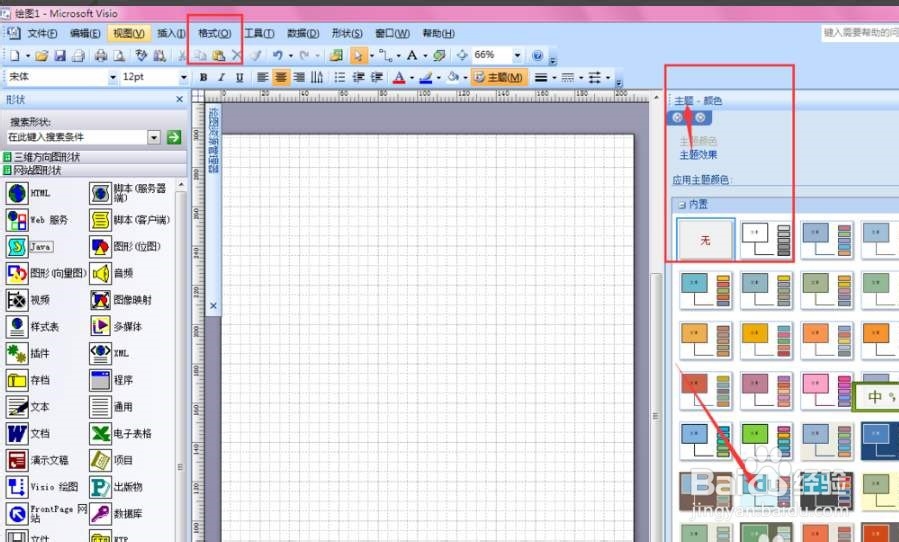Click the Save disk icon
899x542 pixels.
(60, 56)
